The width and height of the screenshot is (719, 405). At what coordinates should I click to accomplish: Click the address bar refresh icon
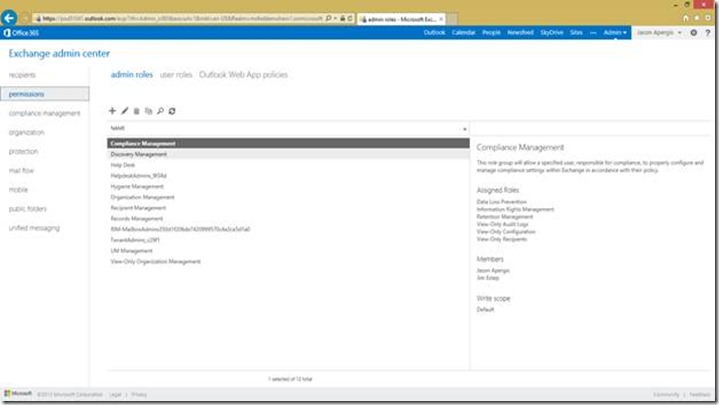pyautogui.click(x=350, y=18)
